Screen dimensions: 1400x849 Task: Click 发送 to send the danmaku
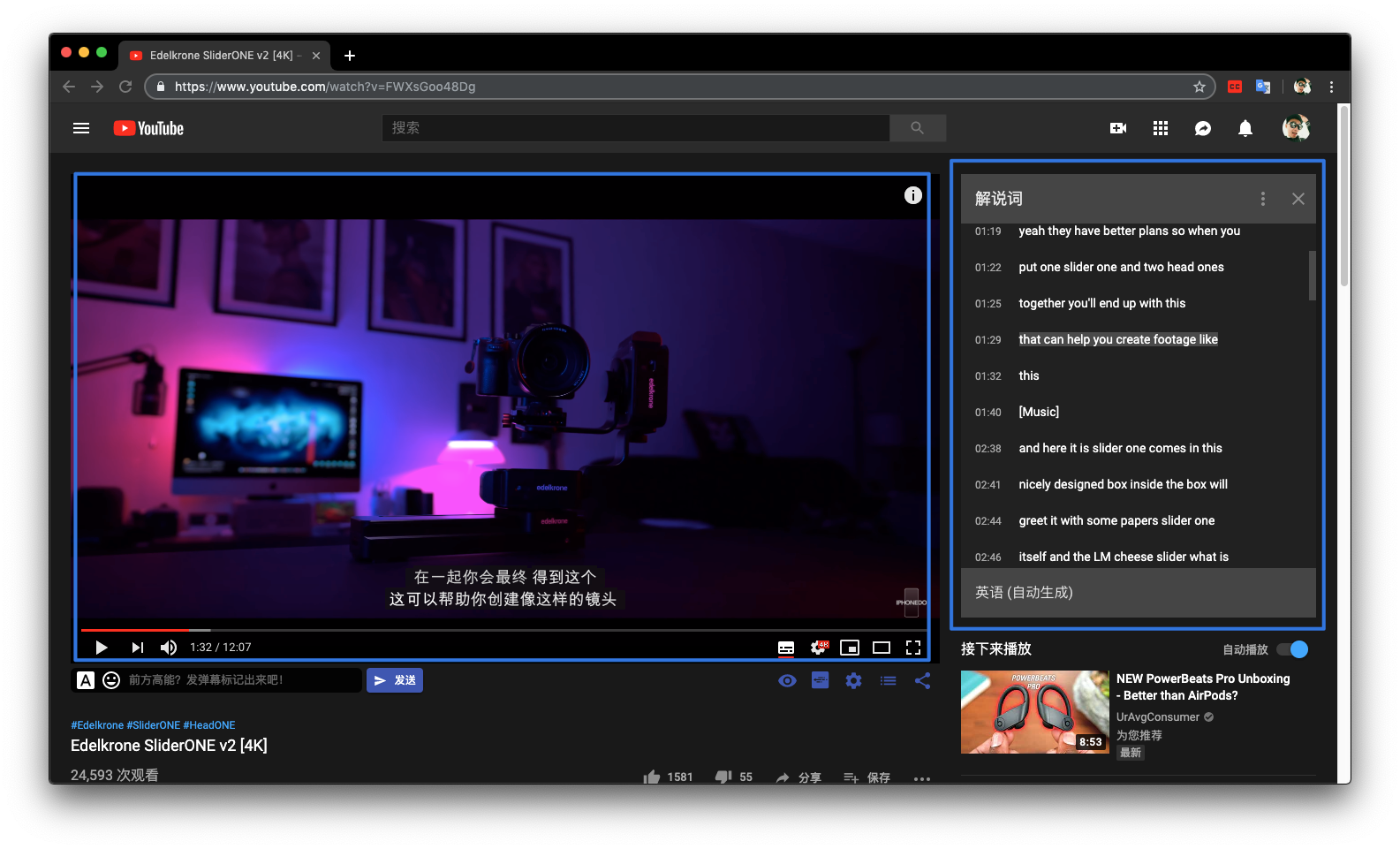(x=395, y=680)
